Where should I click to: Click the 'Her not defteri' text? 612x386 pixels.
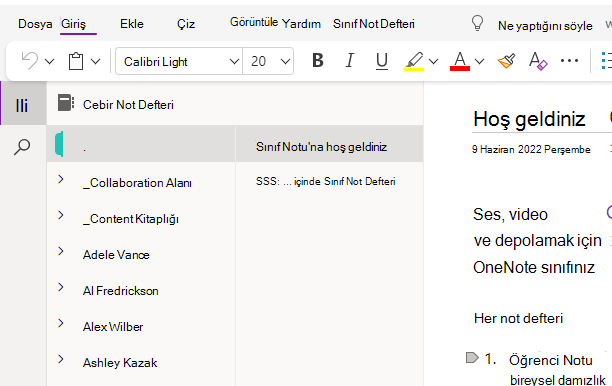pos(518,318)
